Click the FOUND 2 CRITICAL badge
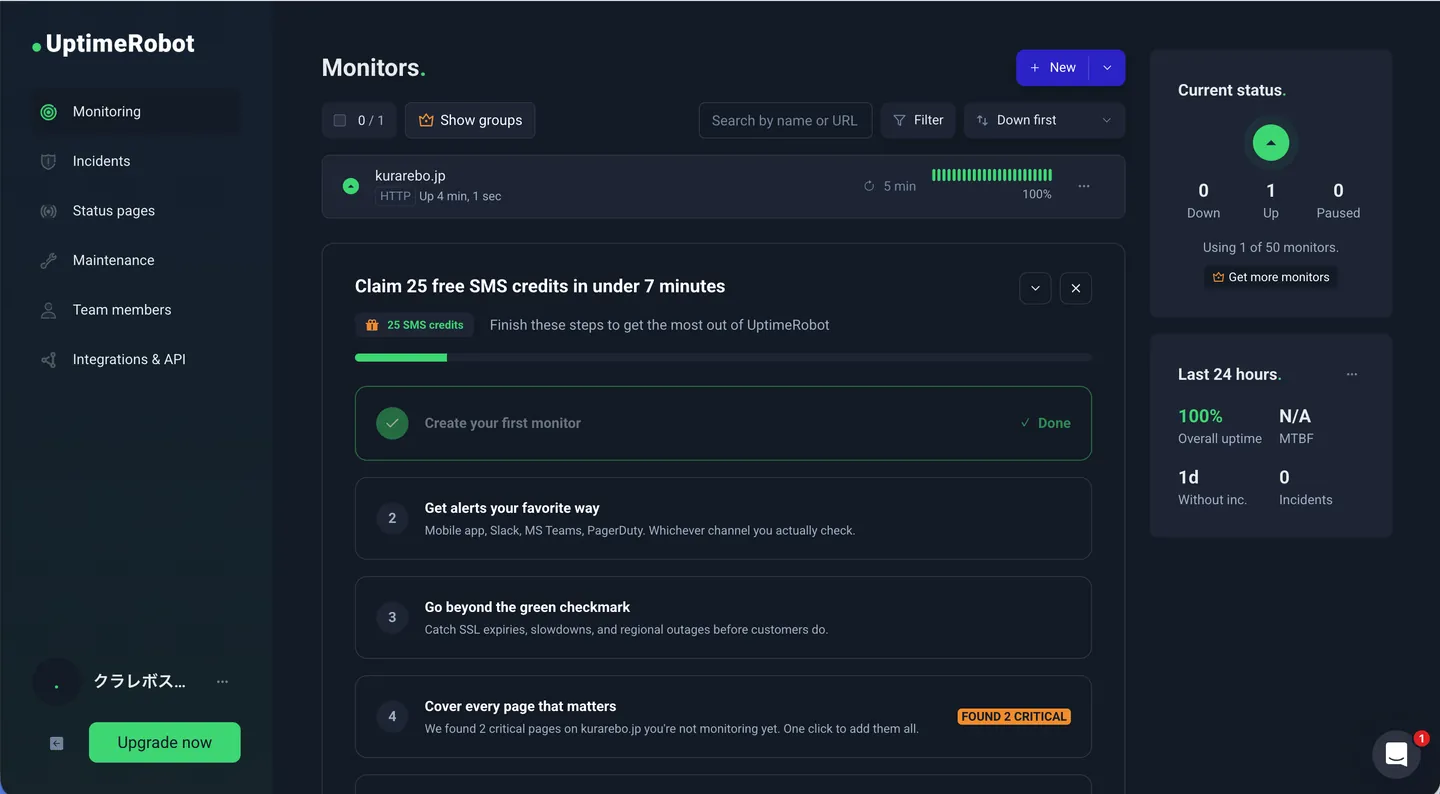 click(1014, 717)
